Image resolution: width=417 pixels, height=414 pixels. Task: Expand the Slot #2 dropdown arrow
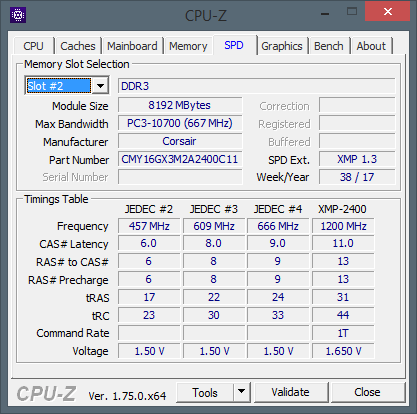[100, 86]
